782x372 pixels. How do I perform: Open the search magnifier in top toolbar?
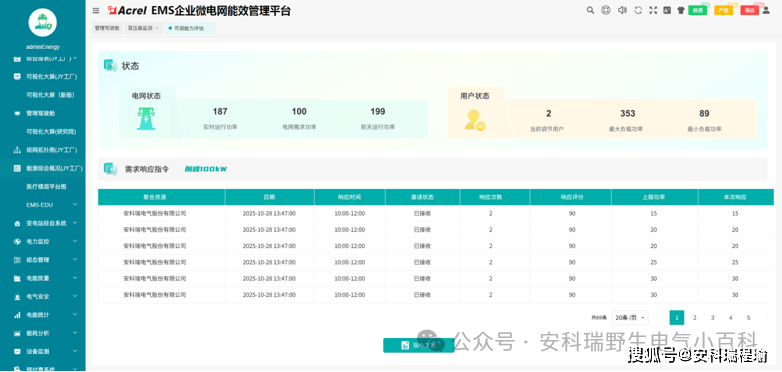point(590,10)
